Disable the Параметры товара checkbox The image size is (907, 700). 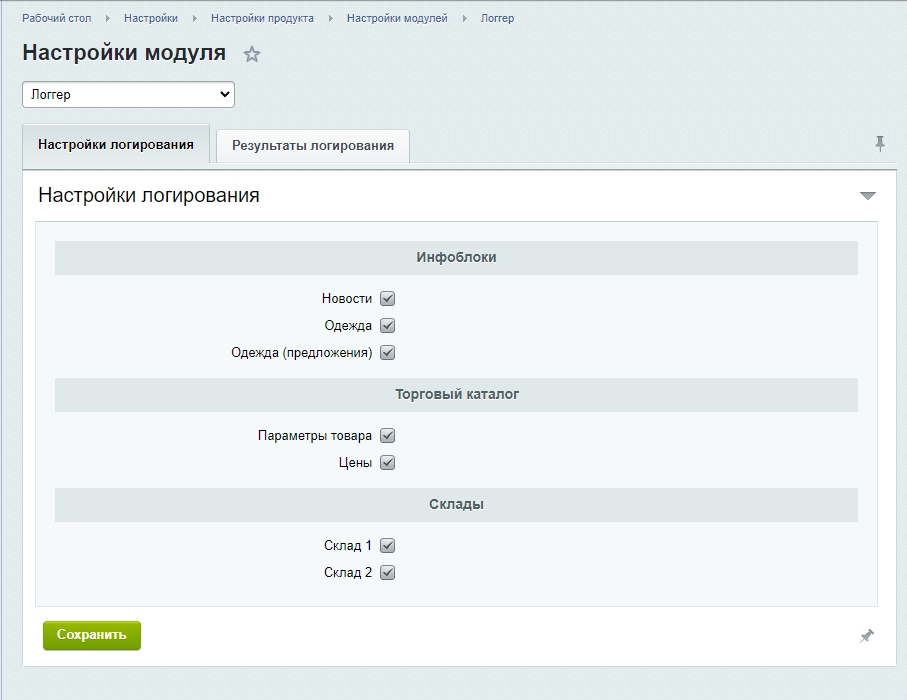coord(388,436)
